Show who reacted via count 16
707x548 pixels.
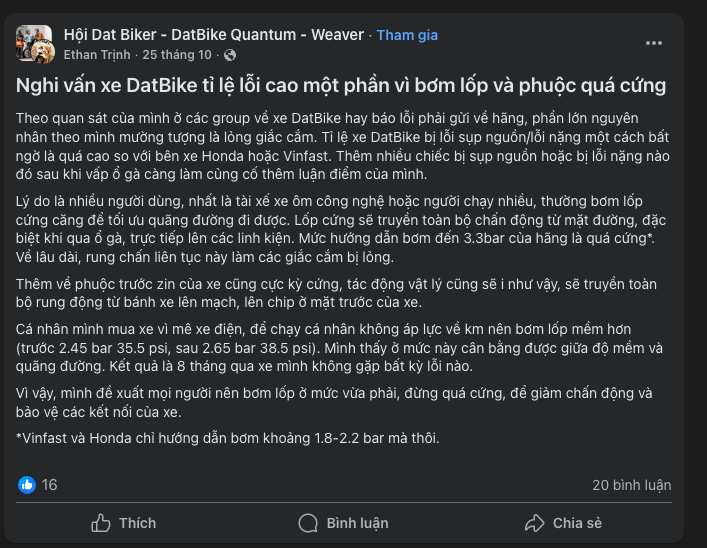click(49, 485)
